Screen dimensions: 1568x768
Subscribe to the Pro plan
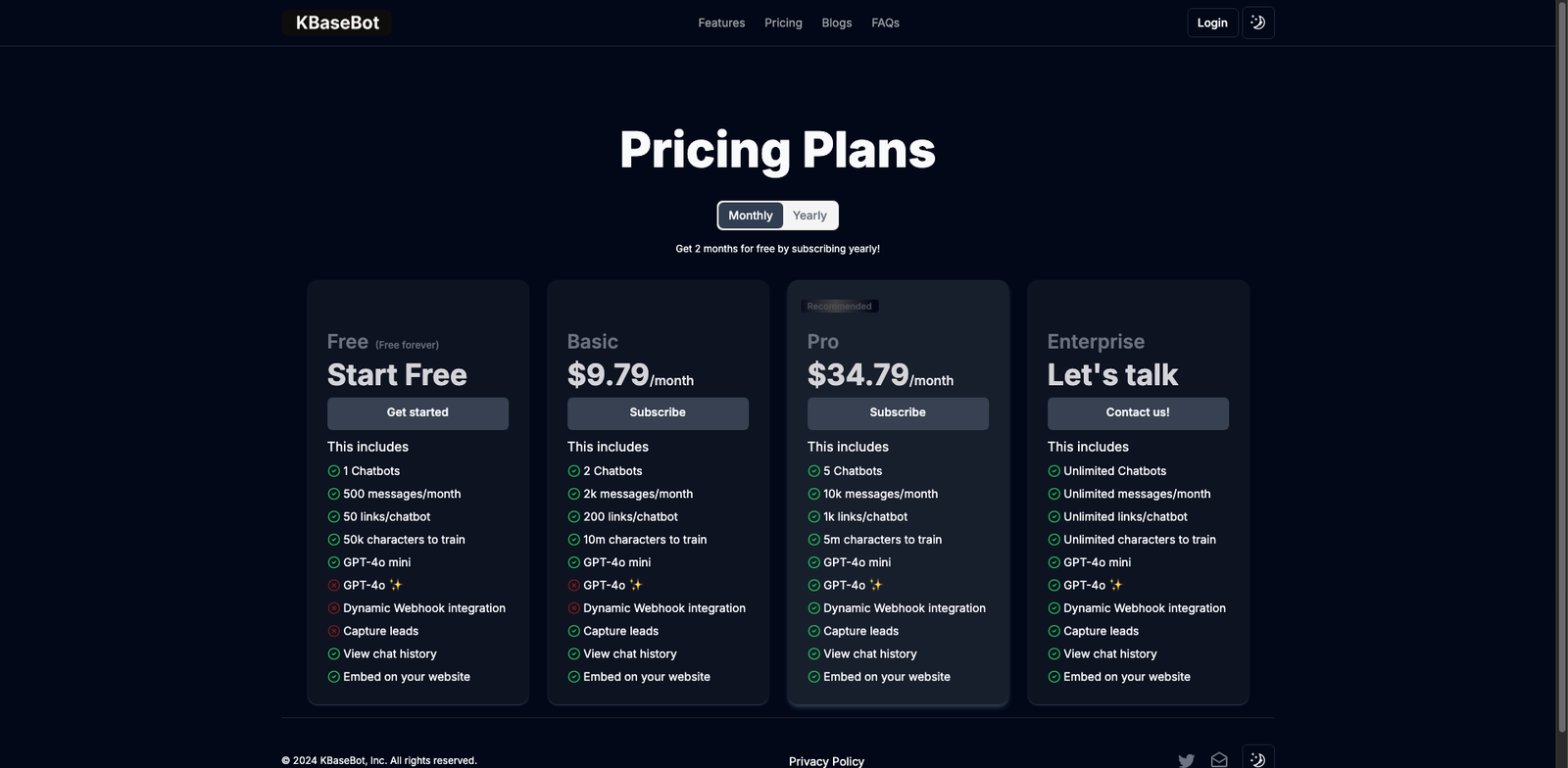coord(898,412)
